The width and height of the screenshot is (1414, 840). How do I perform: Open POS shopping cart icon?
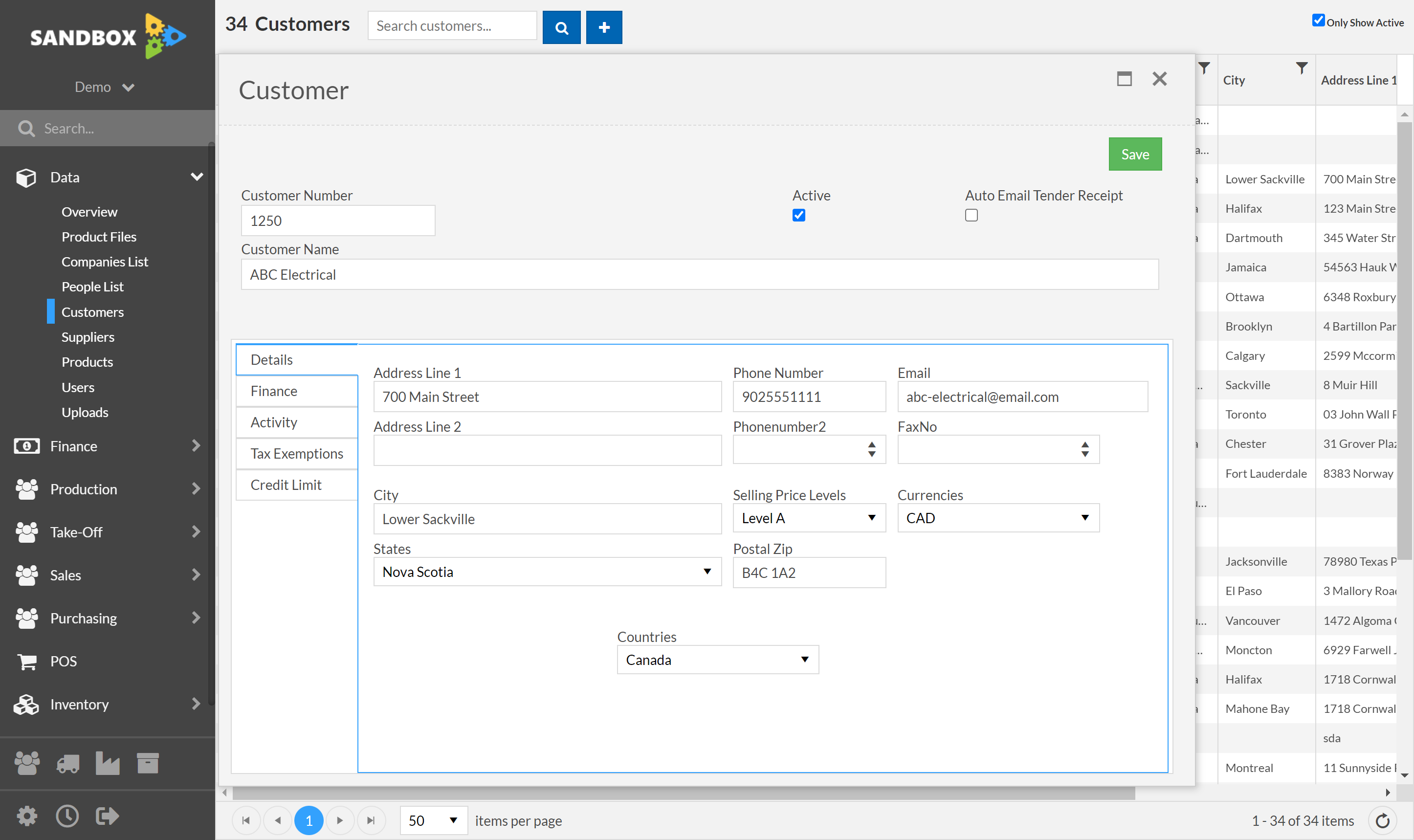pyautogui.click(x=26, y=661)
